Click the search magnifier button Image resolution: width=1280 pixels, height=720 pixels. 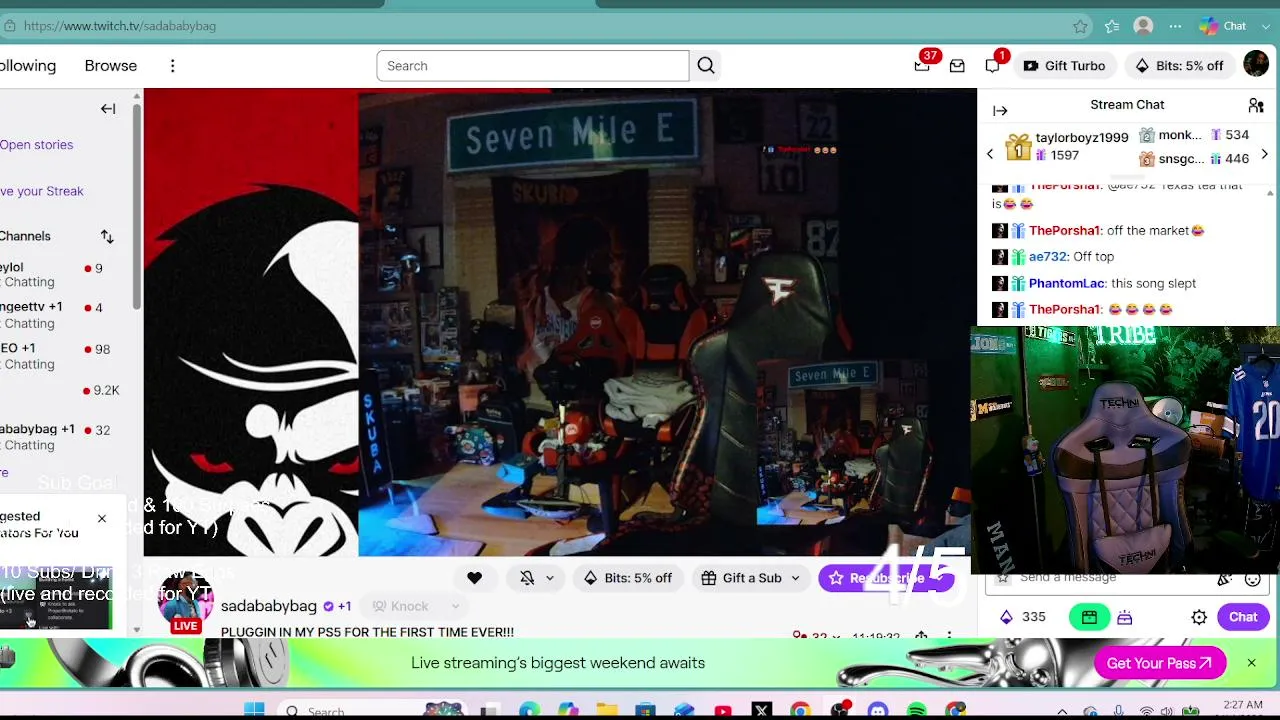(x=706, y=66)
